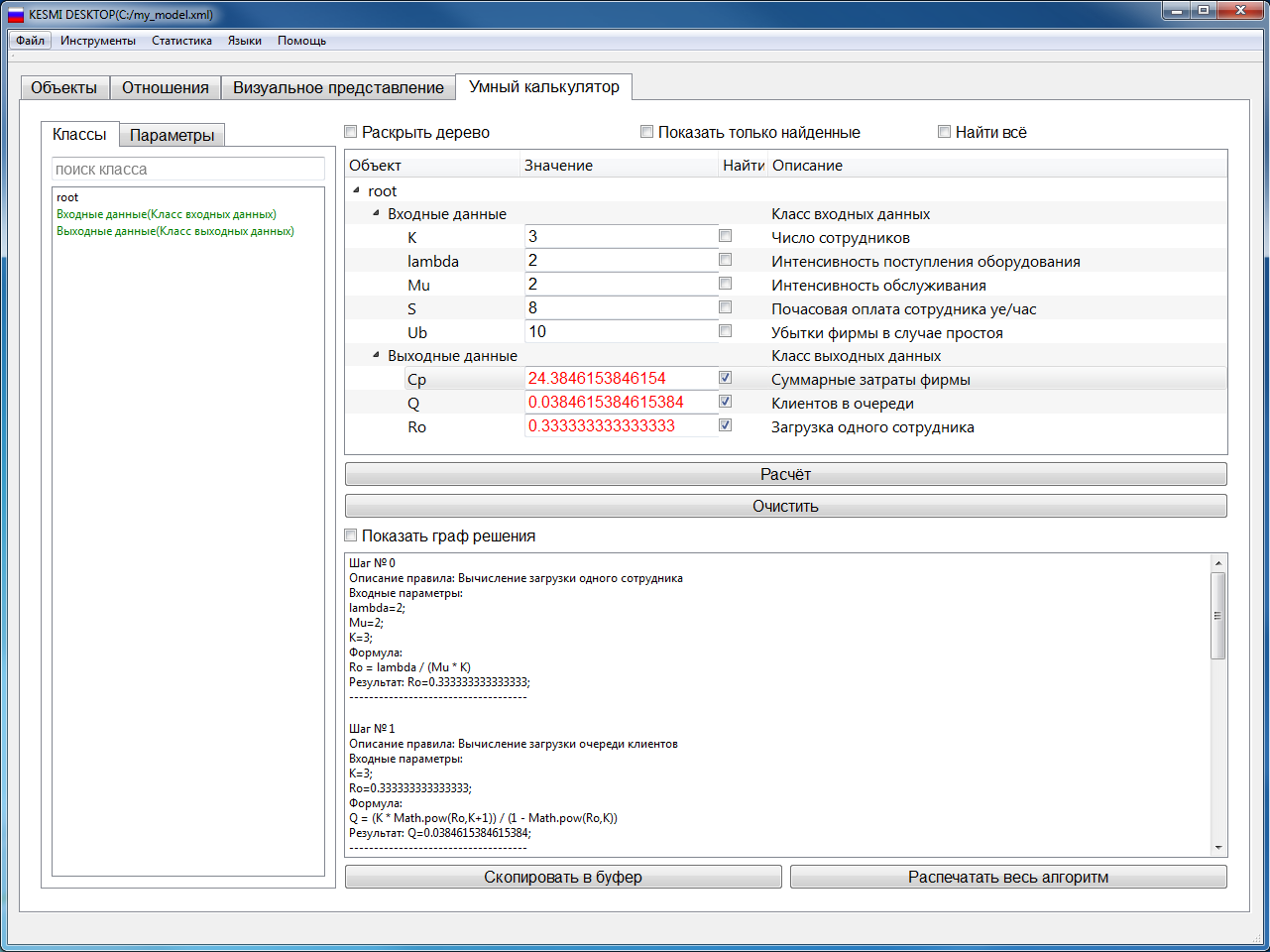The width and height of the screenshot is (1270, 952).
Task: Tick the Найти checkbox for S
Action: 726,307
